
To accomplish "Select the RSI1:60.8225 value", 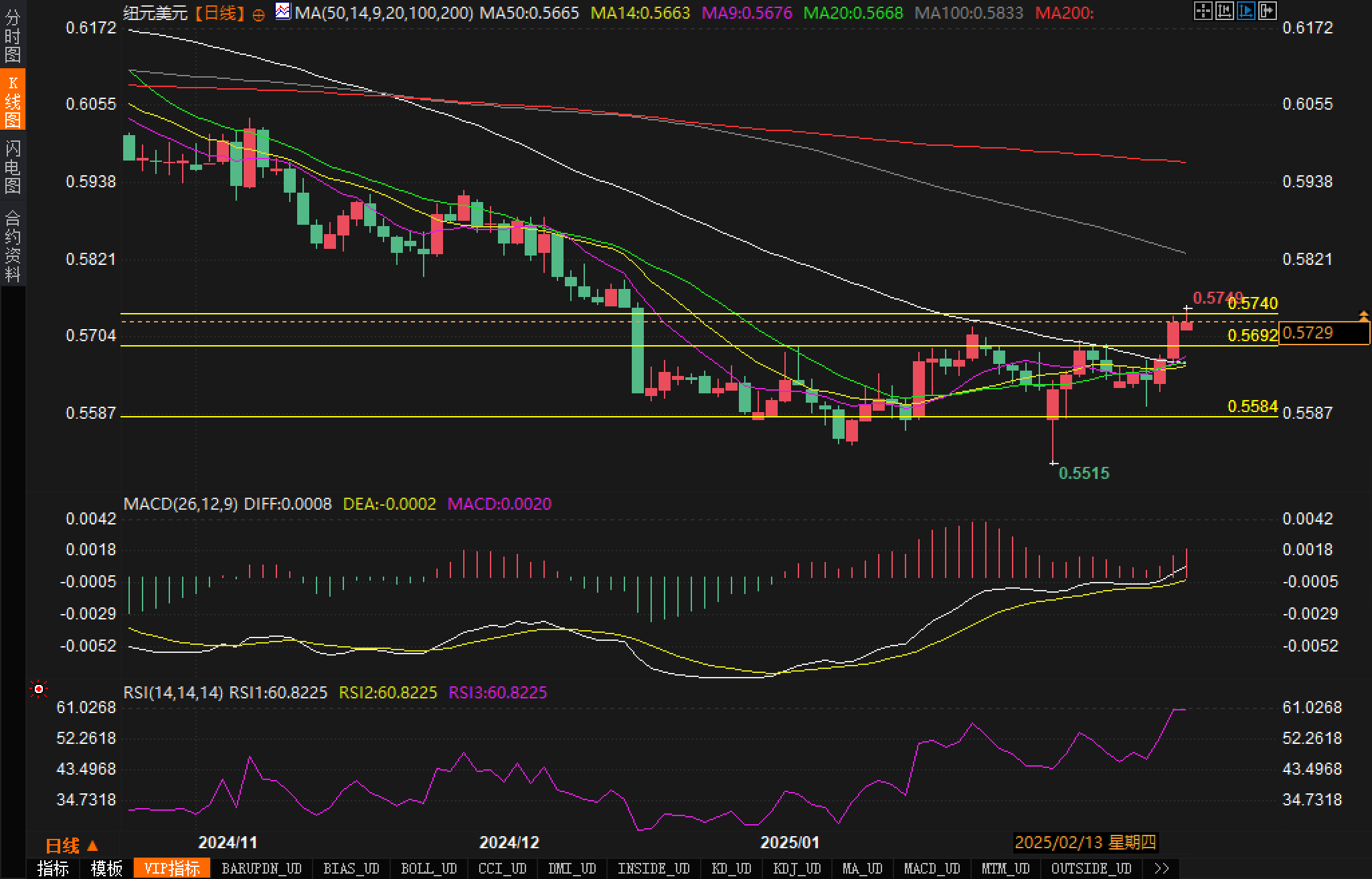I will (278, 692).
